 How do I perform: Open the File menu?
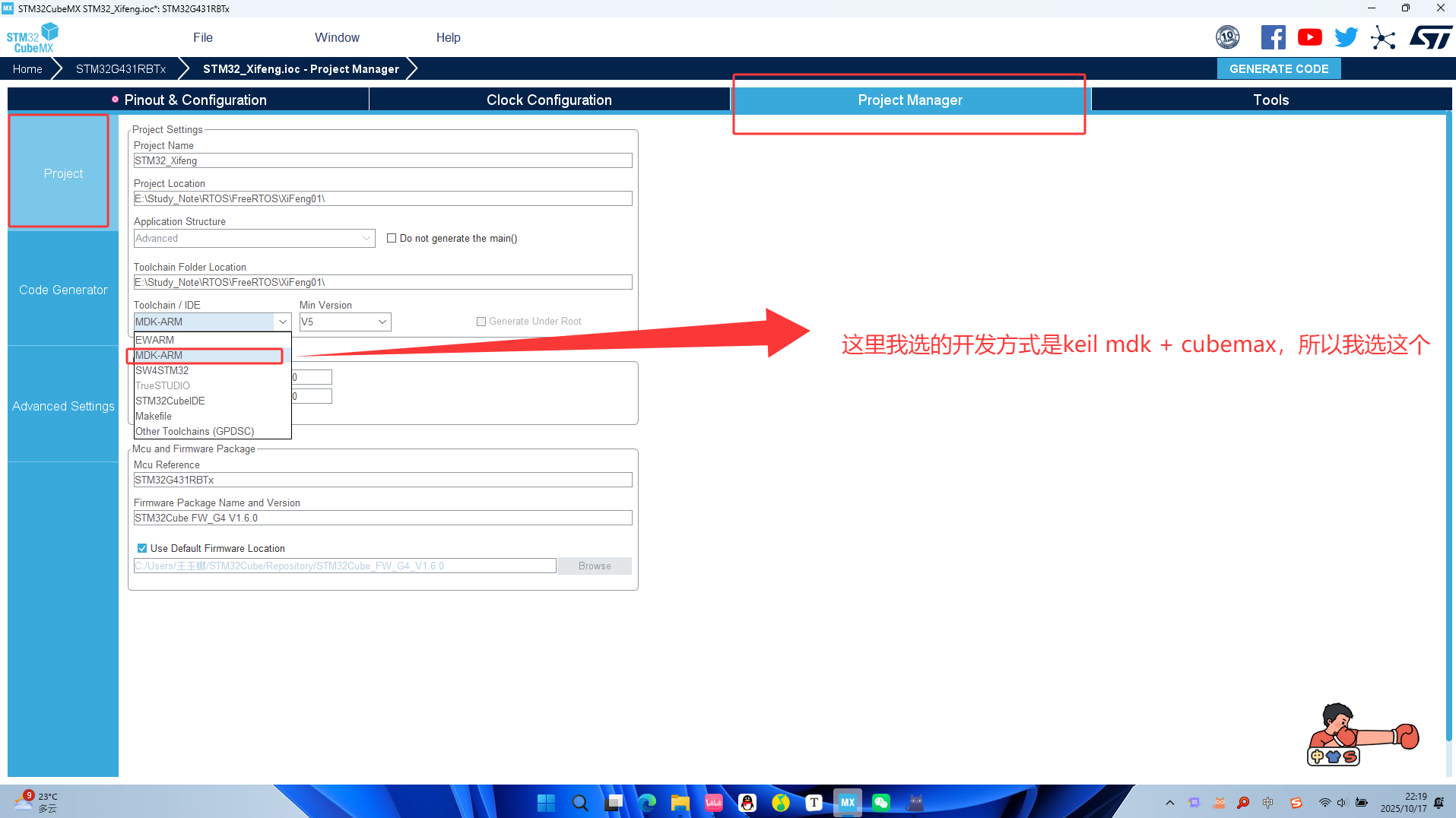click(203, 37)
